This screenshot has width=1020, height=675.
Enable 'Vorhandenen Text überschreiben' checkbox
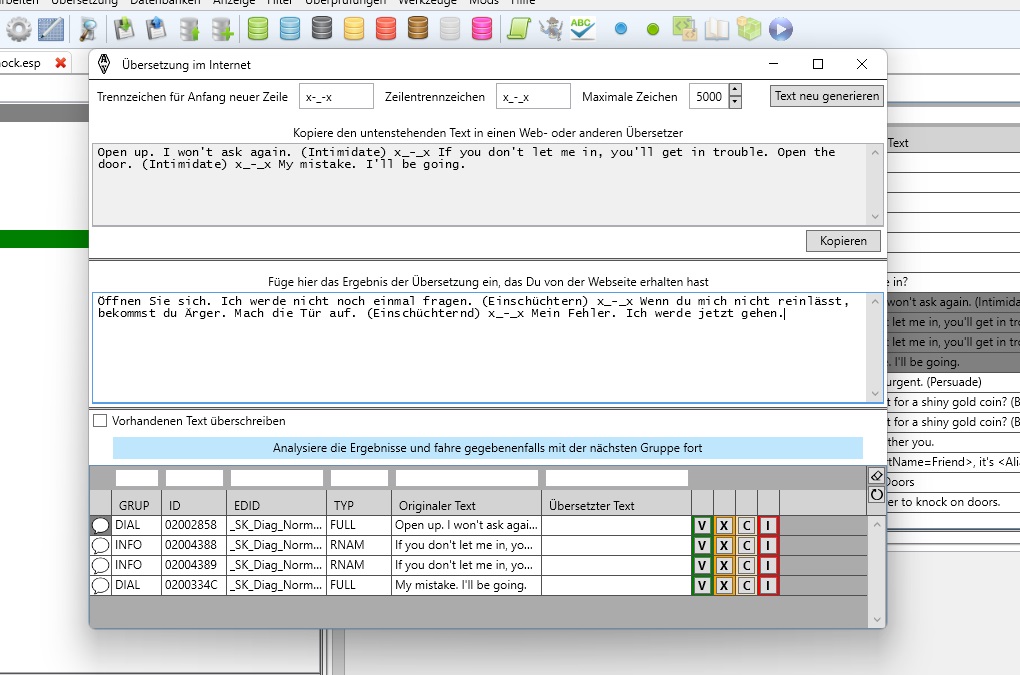[100, 421]
